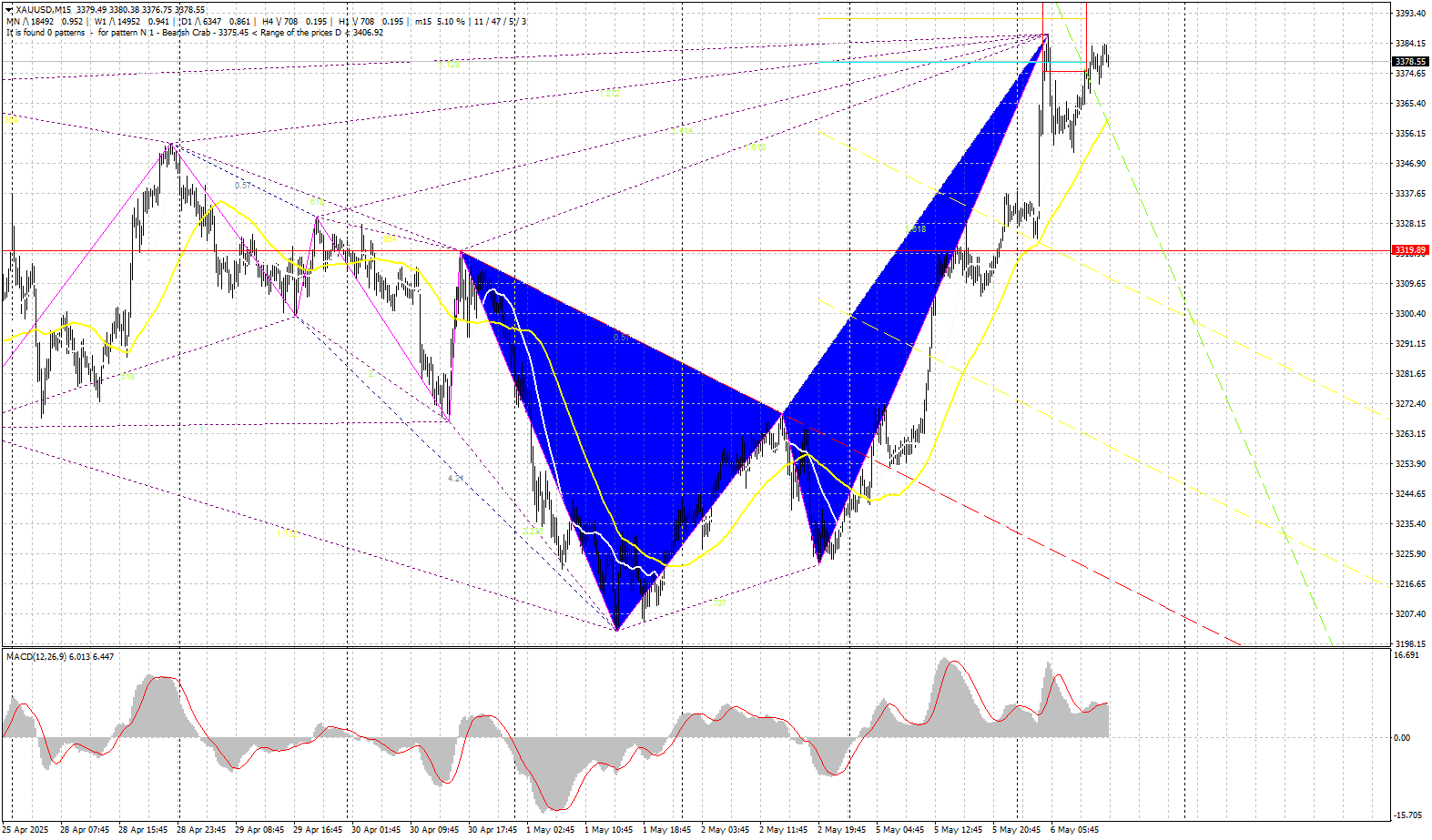This screenshot has width=1432, height=840.
Task: Click time axis label '28 Apr 15:45'
Action: pos(143,830)
